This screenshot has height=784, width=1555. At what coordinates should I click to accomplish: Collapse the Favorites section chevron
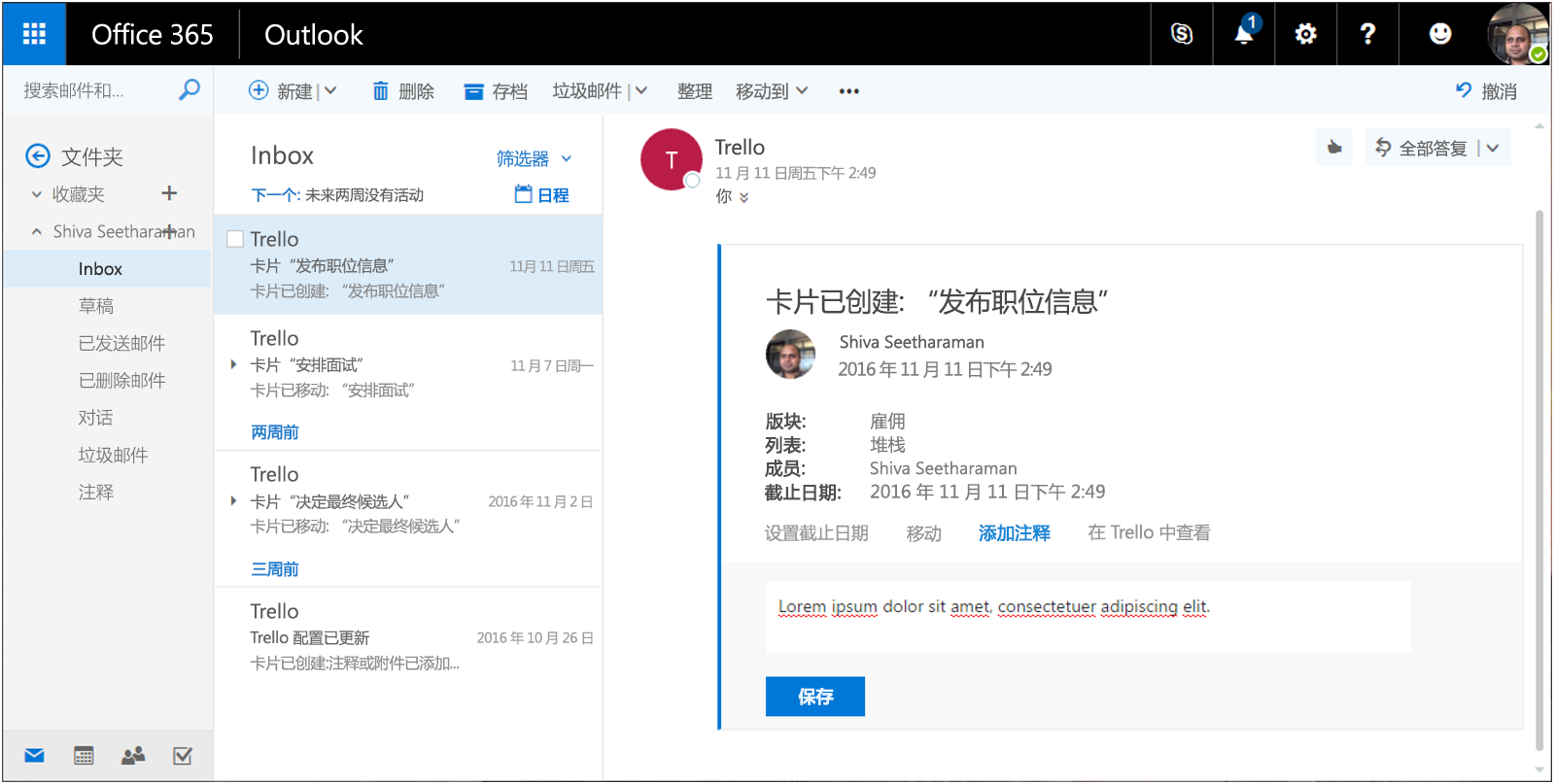tap(37, 194)
